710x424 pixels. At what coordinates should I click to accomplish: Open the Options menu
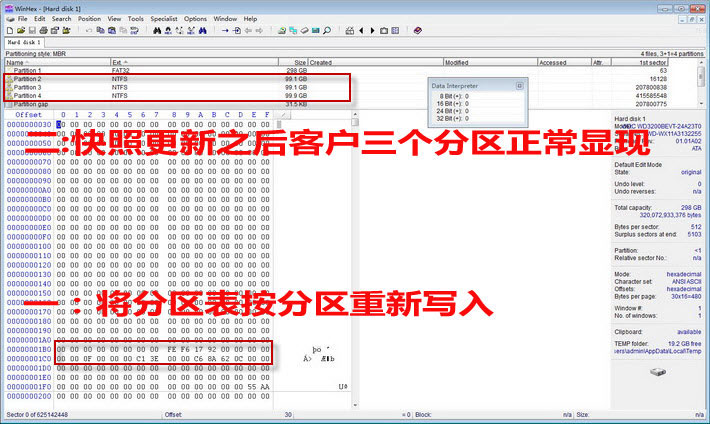click(195, 19)
